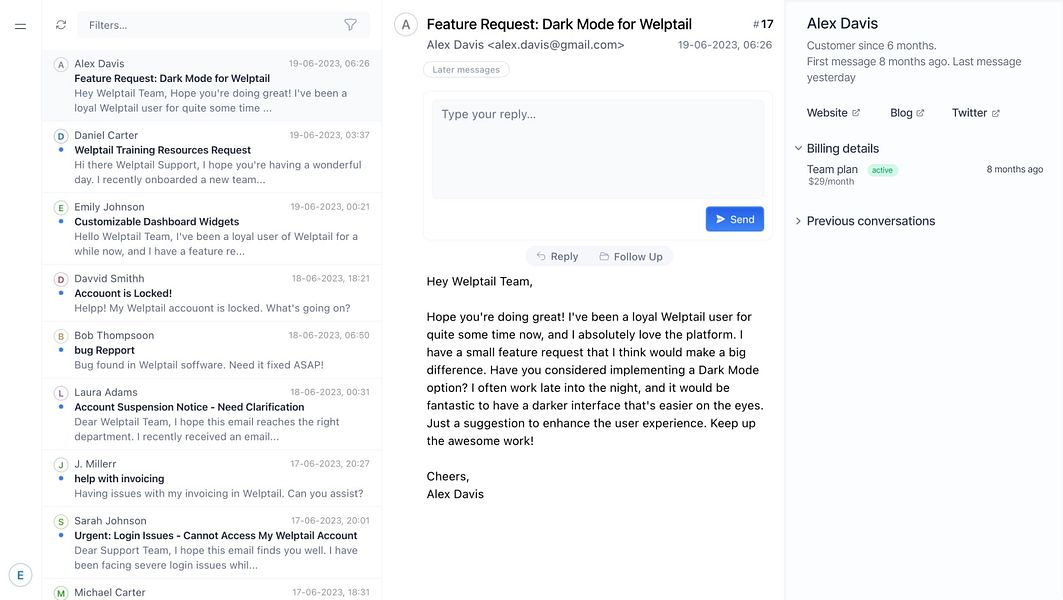Screen dimensions: 1063x600
Task: Click the Website external link icon
Action: (x=856, y=113)
